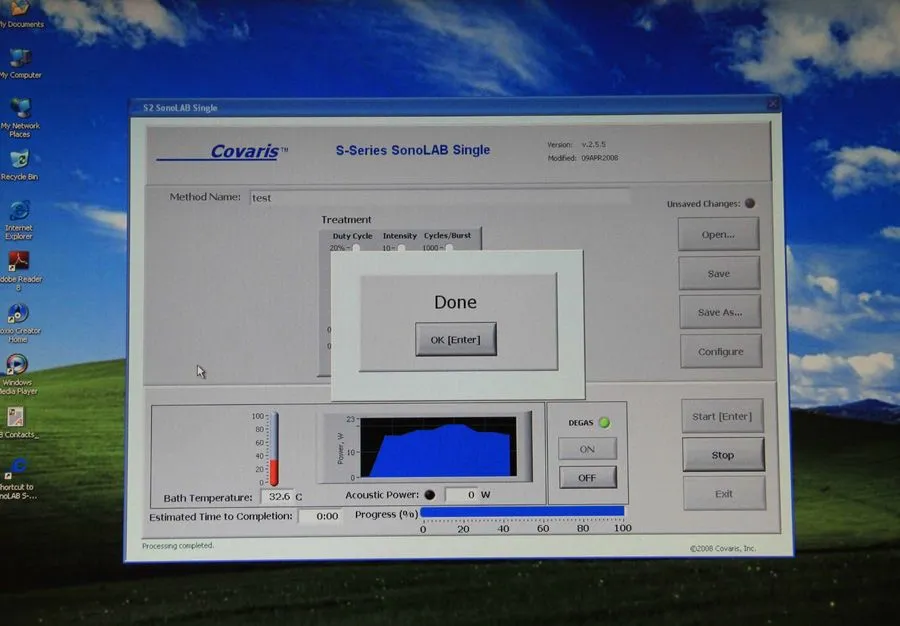The width and height of the screenshot is (900, 626).
Task: Click the Cycles/Burst slider knob
Action: [x=449, y=248]
